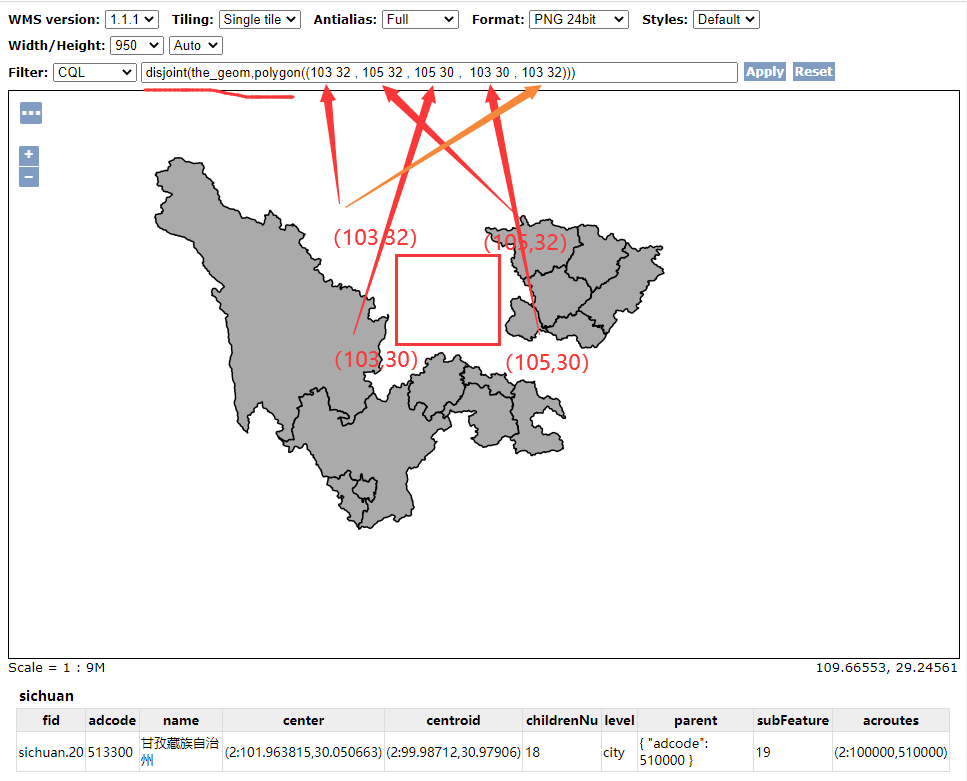Click the fid column header
This screenshot has width=967, height=781.
(x=51, y=720)
